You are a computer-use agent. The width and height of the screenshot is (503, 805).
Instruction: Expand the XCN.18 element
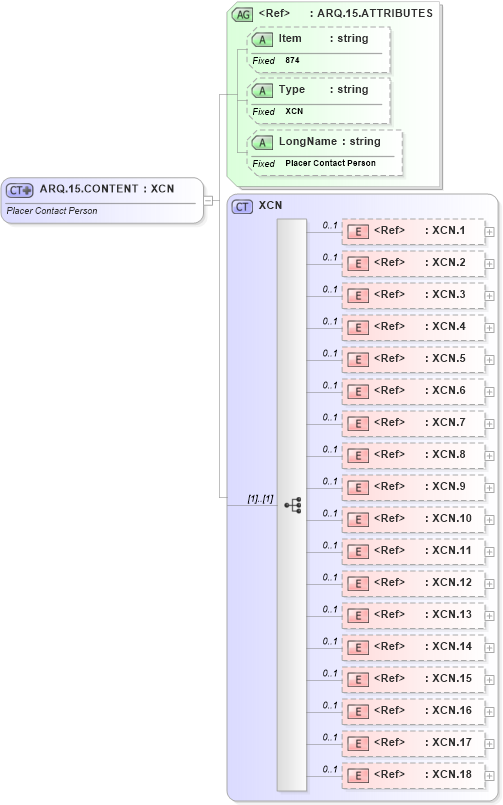(489, 776)
